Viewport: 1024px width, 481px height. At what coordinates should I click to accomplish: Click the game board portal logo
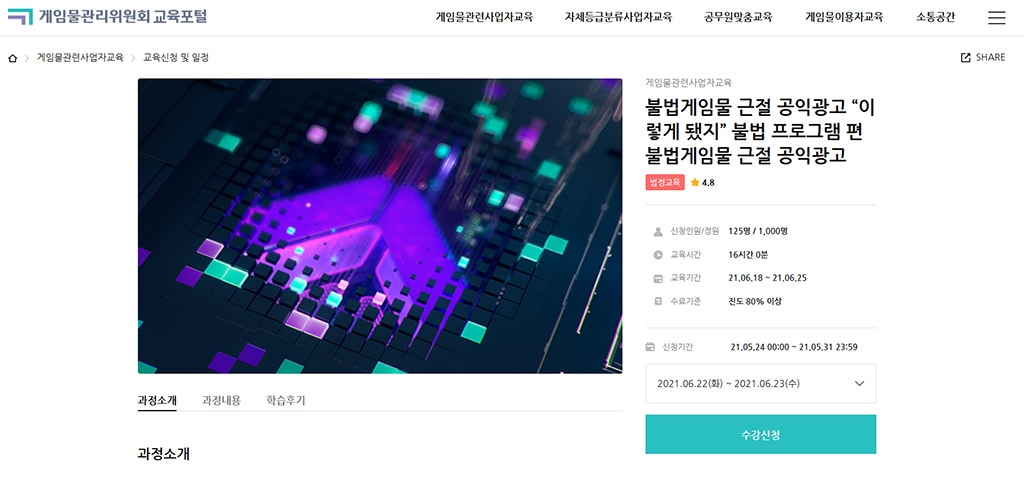[x=107, y=16]
